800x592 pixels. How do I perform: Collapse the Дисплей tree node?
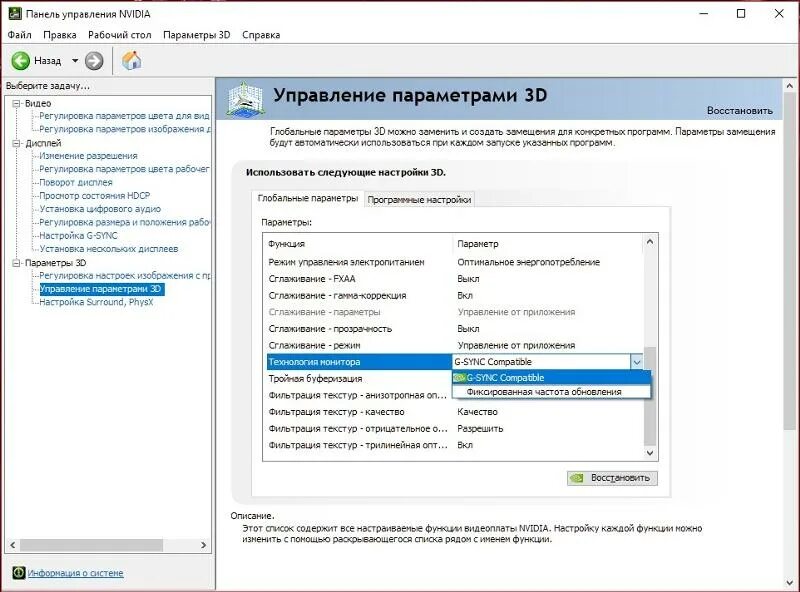(16, 143)
